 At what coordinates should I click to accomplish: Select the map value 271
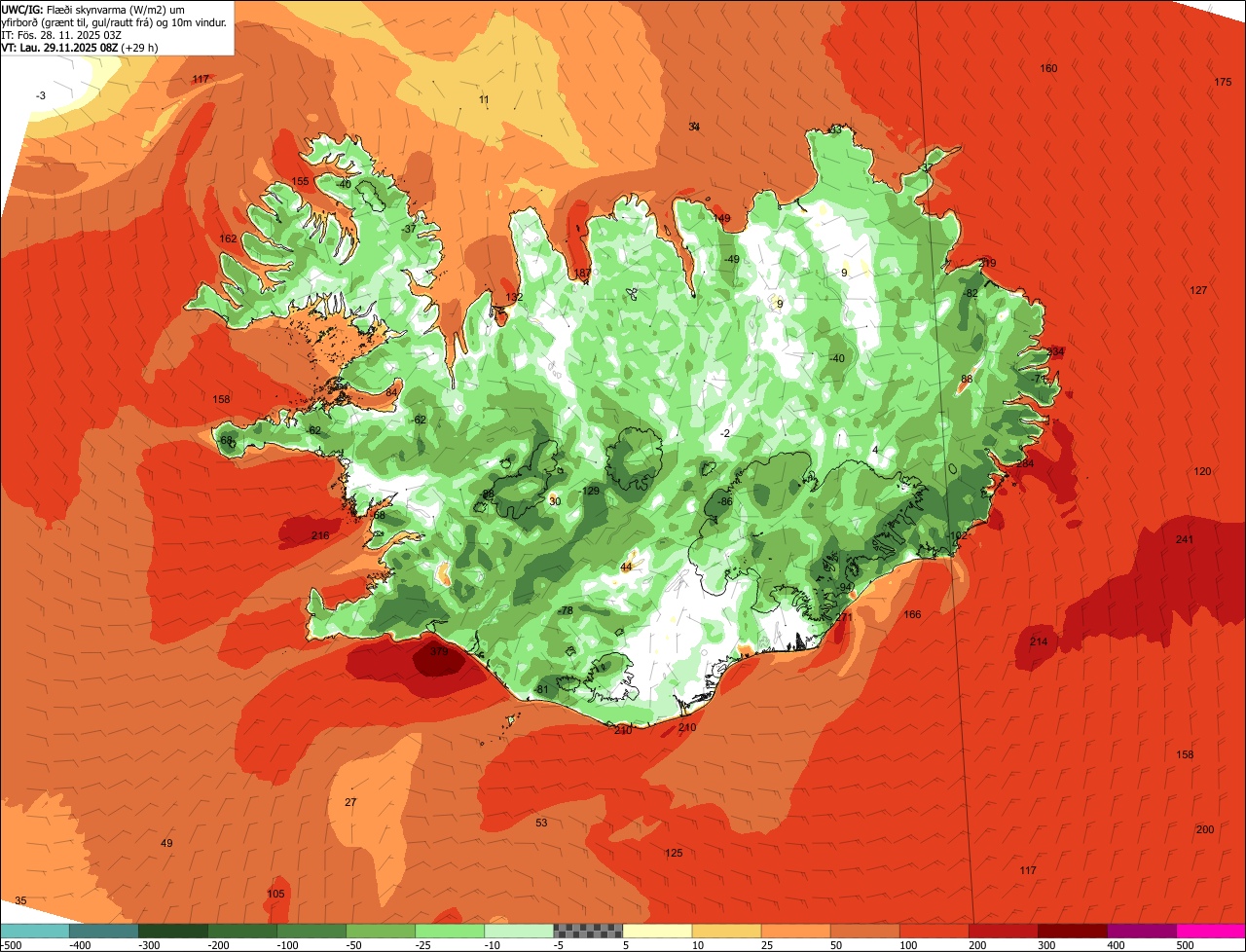844,617
